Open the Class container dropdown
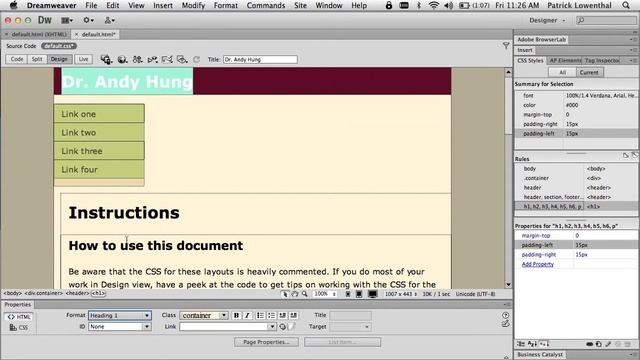This screenshot has width=640, height=360. pos(203,316)
